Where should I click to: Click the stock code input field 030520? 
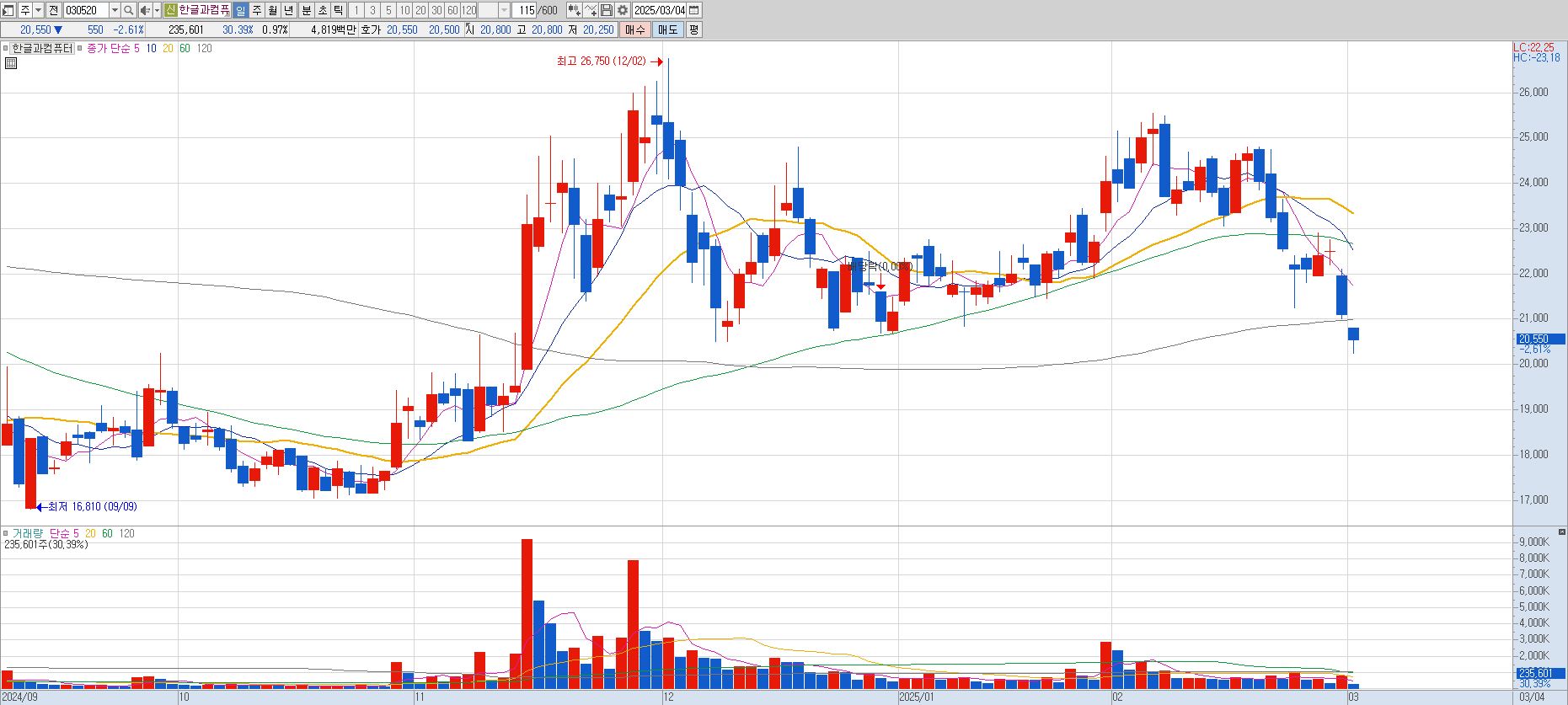86,10
